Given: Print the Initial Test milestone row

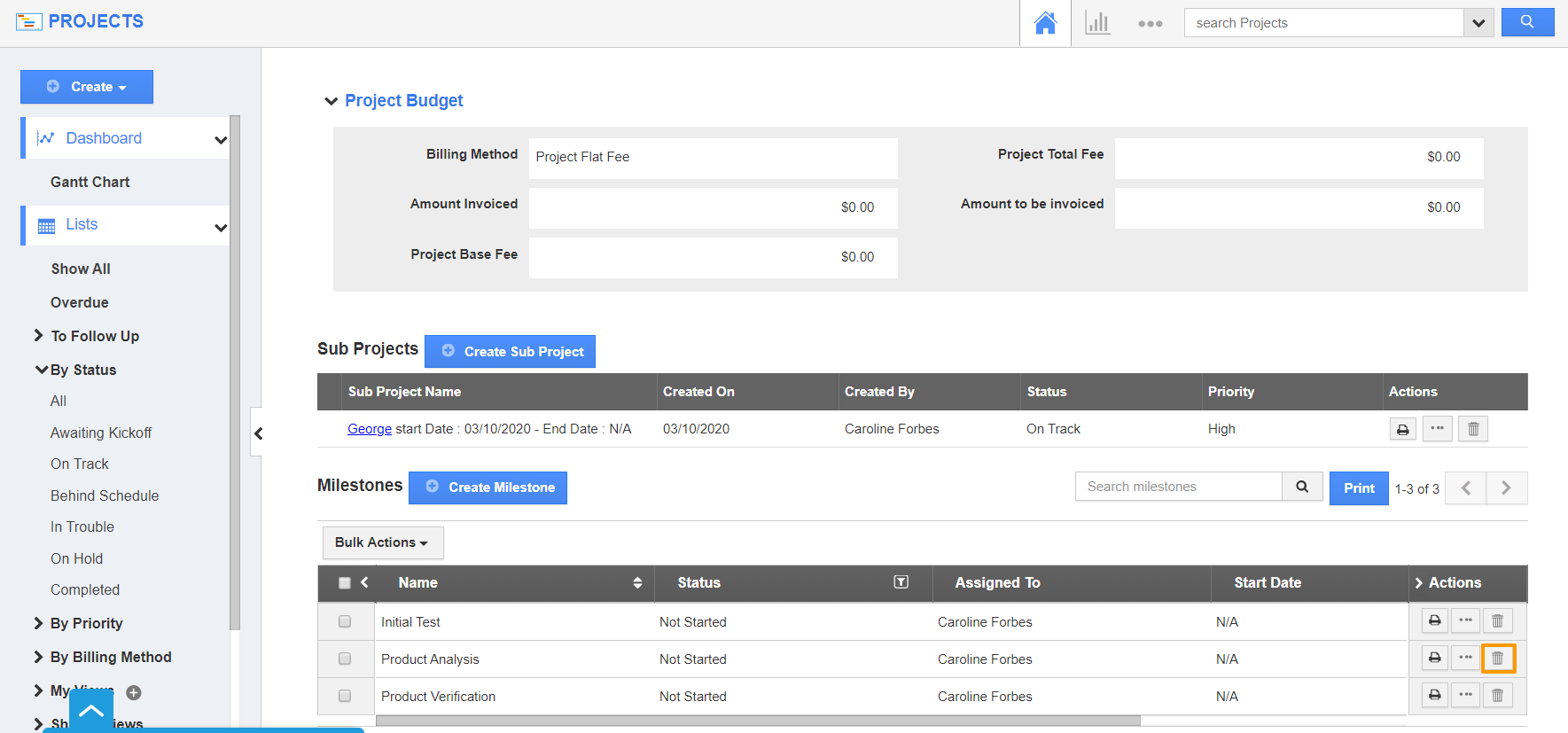Looking at the screenshot, I should coord(1434,621).
